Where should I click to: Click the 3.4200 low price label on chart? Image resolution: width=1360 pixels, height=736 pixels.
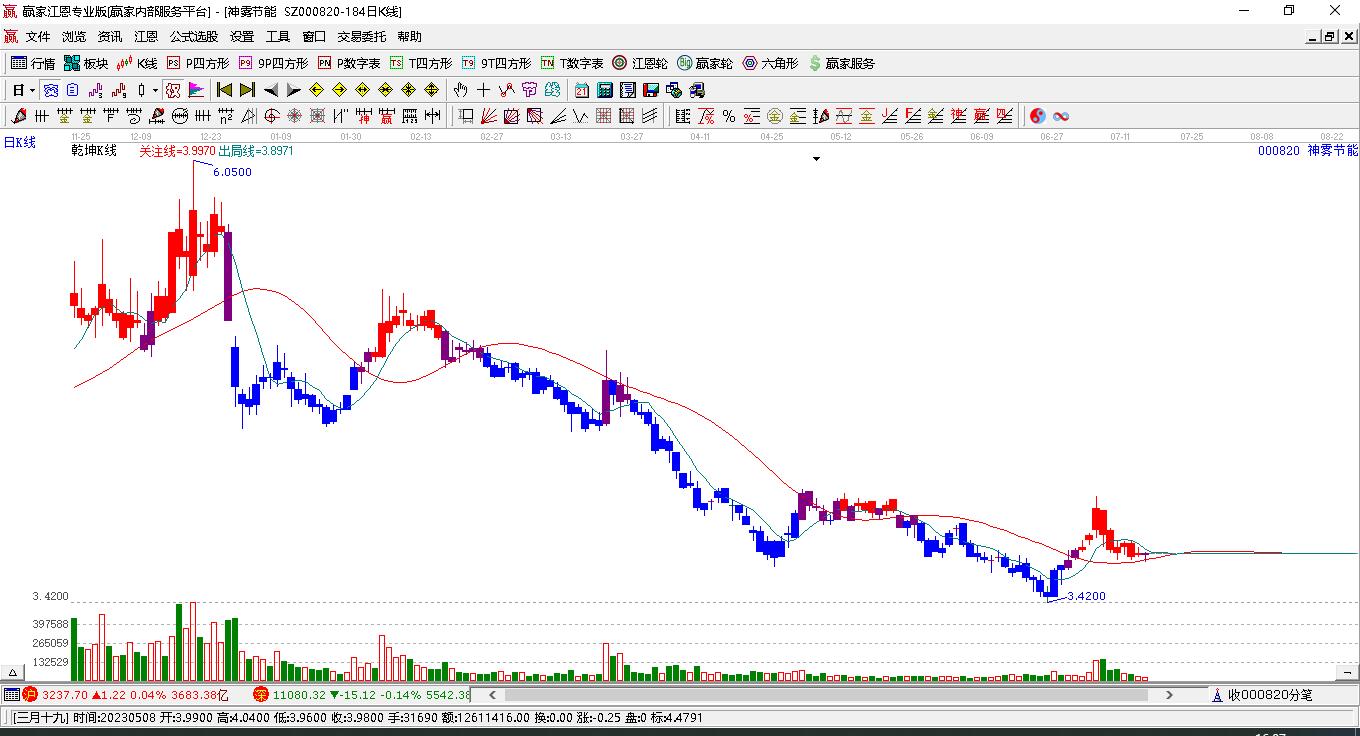coord(1087,596)
